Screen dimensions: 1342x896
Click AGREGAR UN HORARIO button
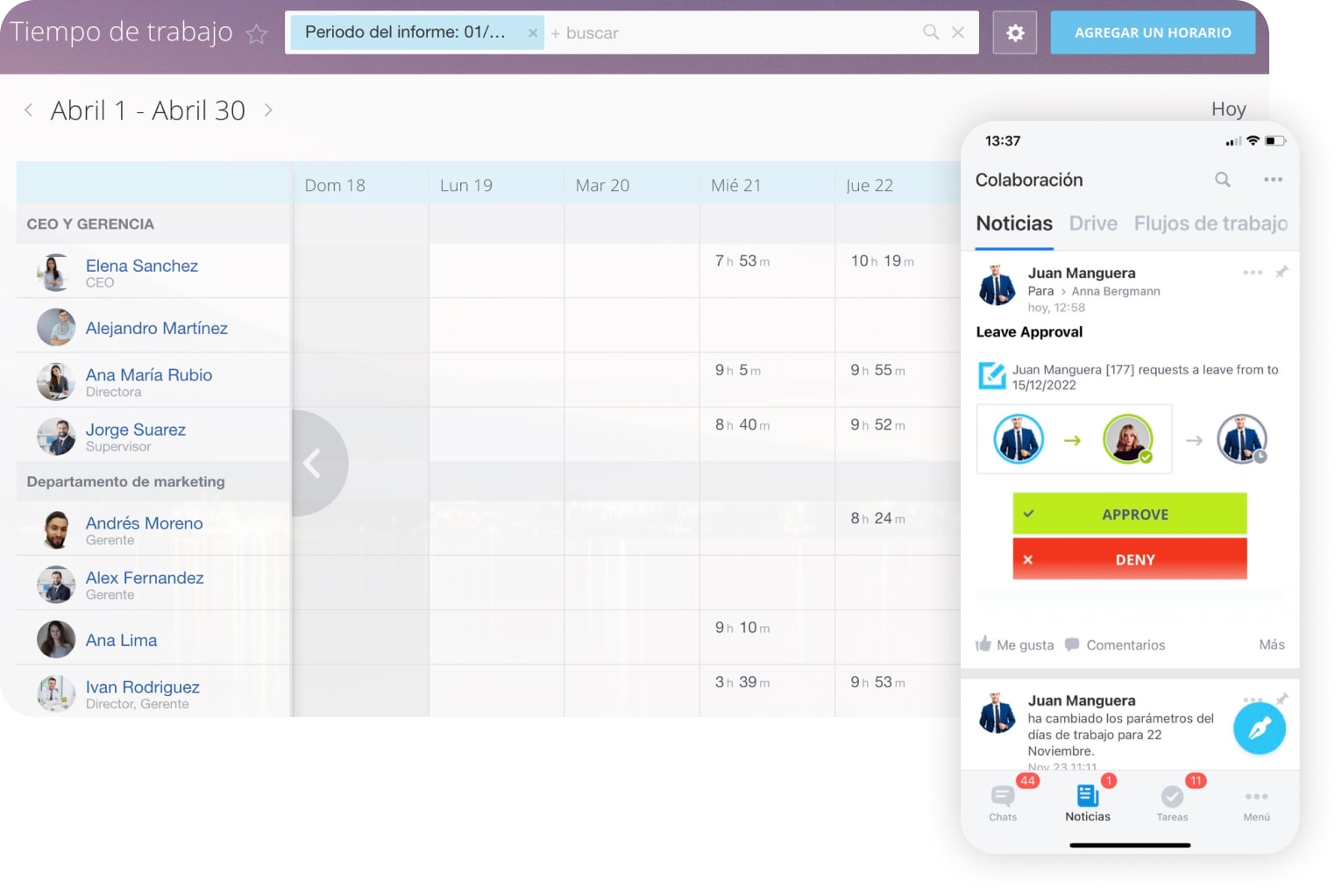(x=1152, y=33)
